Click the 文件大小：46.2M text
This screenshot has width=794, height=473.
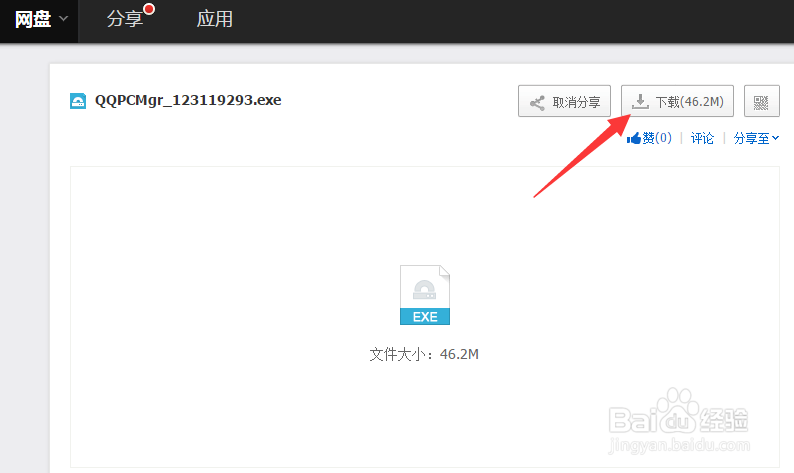coord(425,354)
